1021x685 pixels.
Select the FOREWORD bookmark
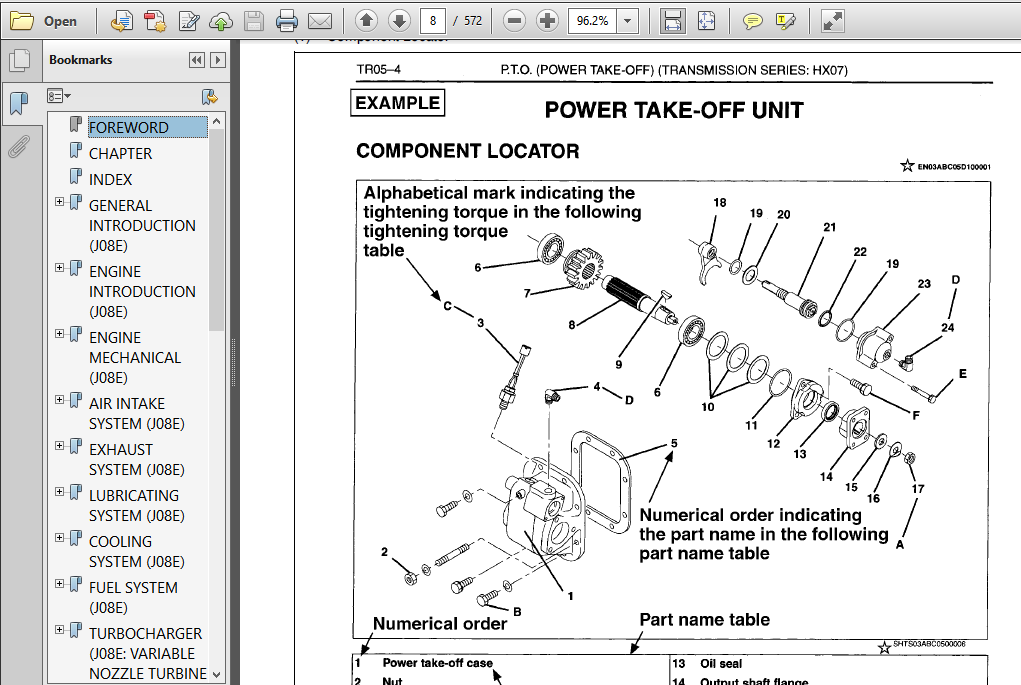[148, 127]
